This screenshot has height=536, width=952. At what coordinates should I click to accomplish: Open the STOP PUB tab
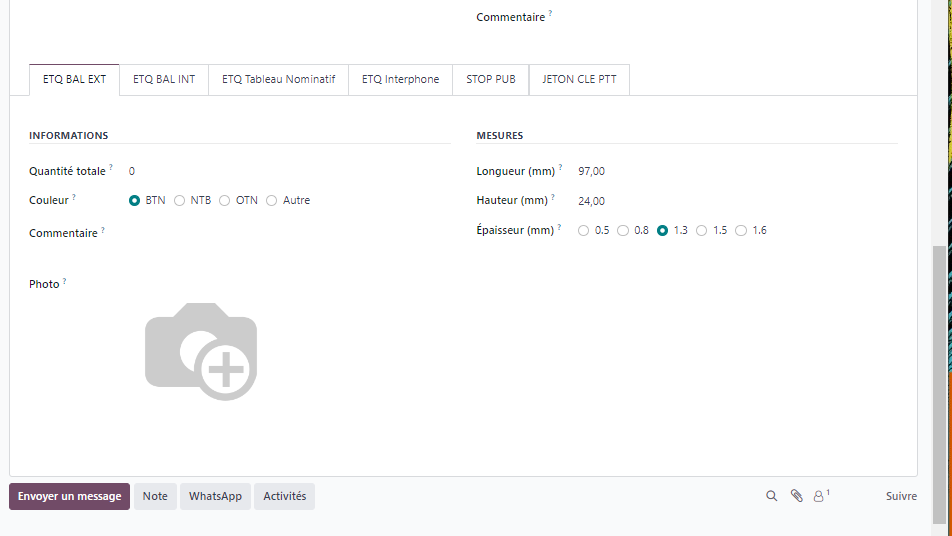[490, 79]
